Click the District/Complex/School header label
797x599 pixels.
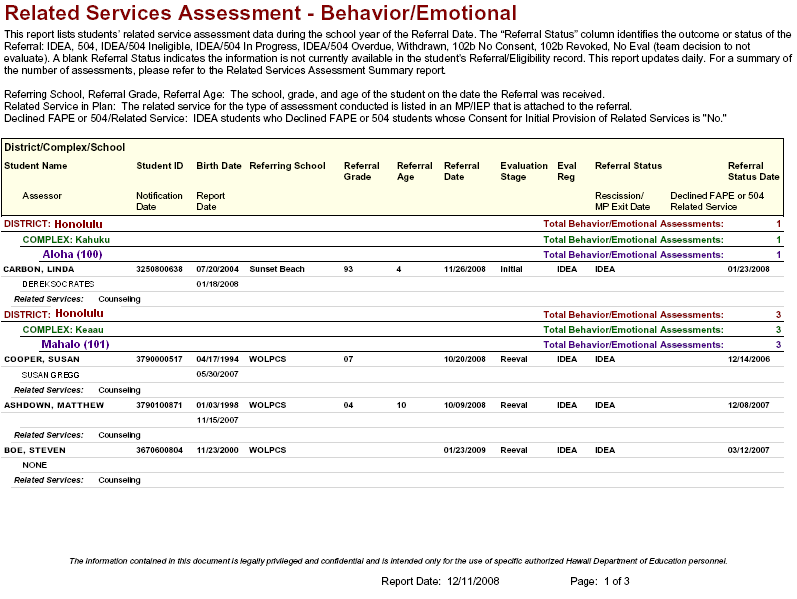65,147
